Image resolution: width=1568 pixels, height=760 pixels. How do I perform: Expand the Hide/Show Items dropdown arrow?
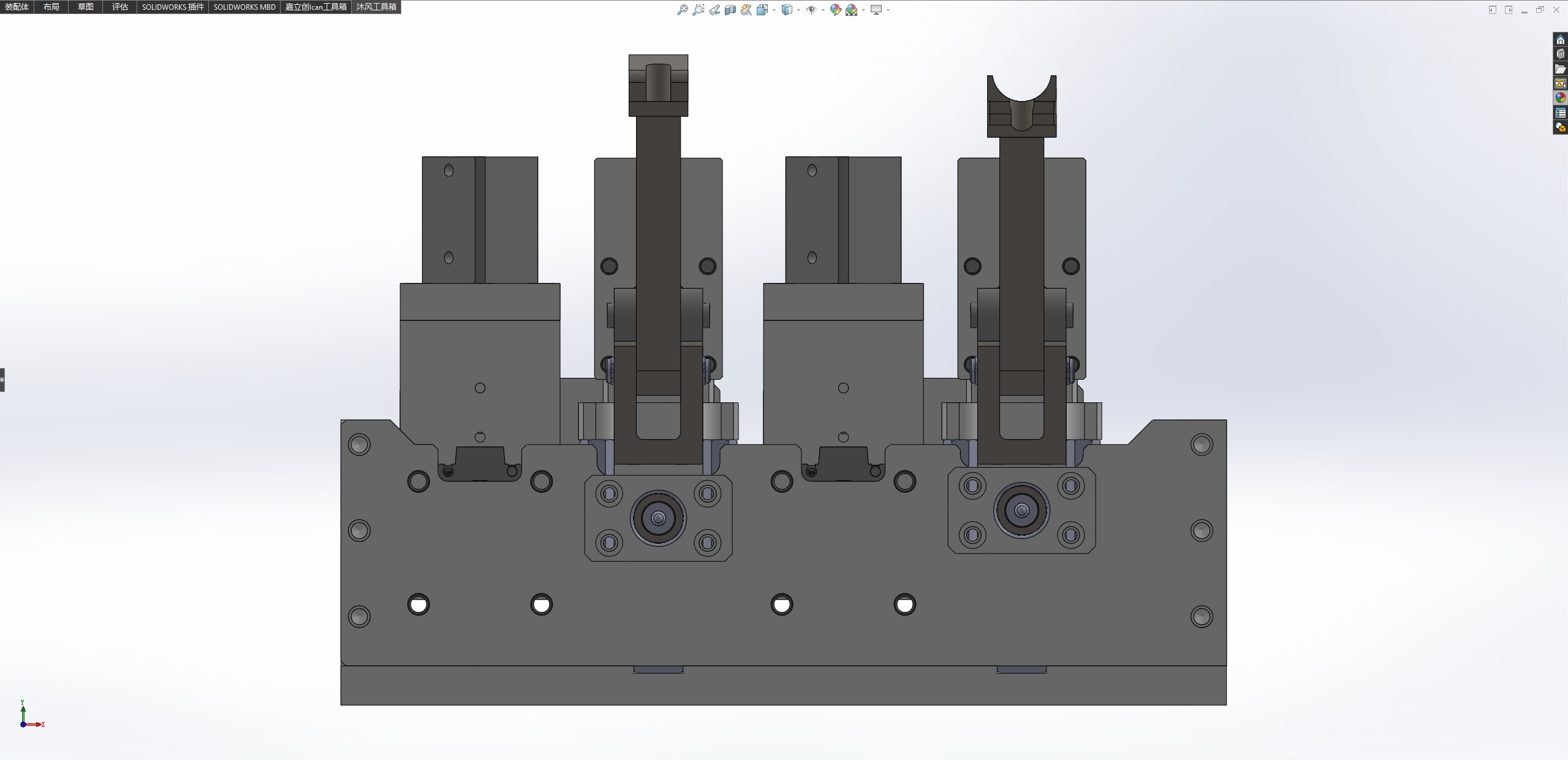pos(823,10)
